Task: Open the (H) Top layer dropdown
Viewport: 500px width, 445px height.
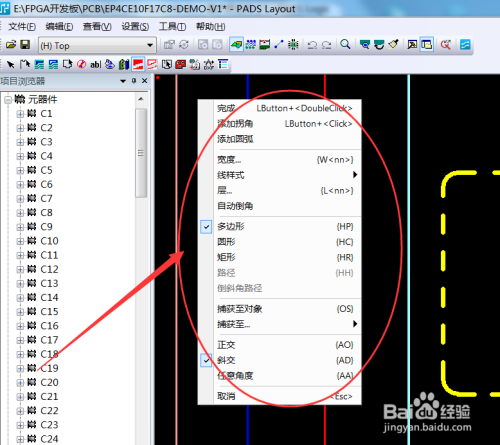Action: (150, 45)
